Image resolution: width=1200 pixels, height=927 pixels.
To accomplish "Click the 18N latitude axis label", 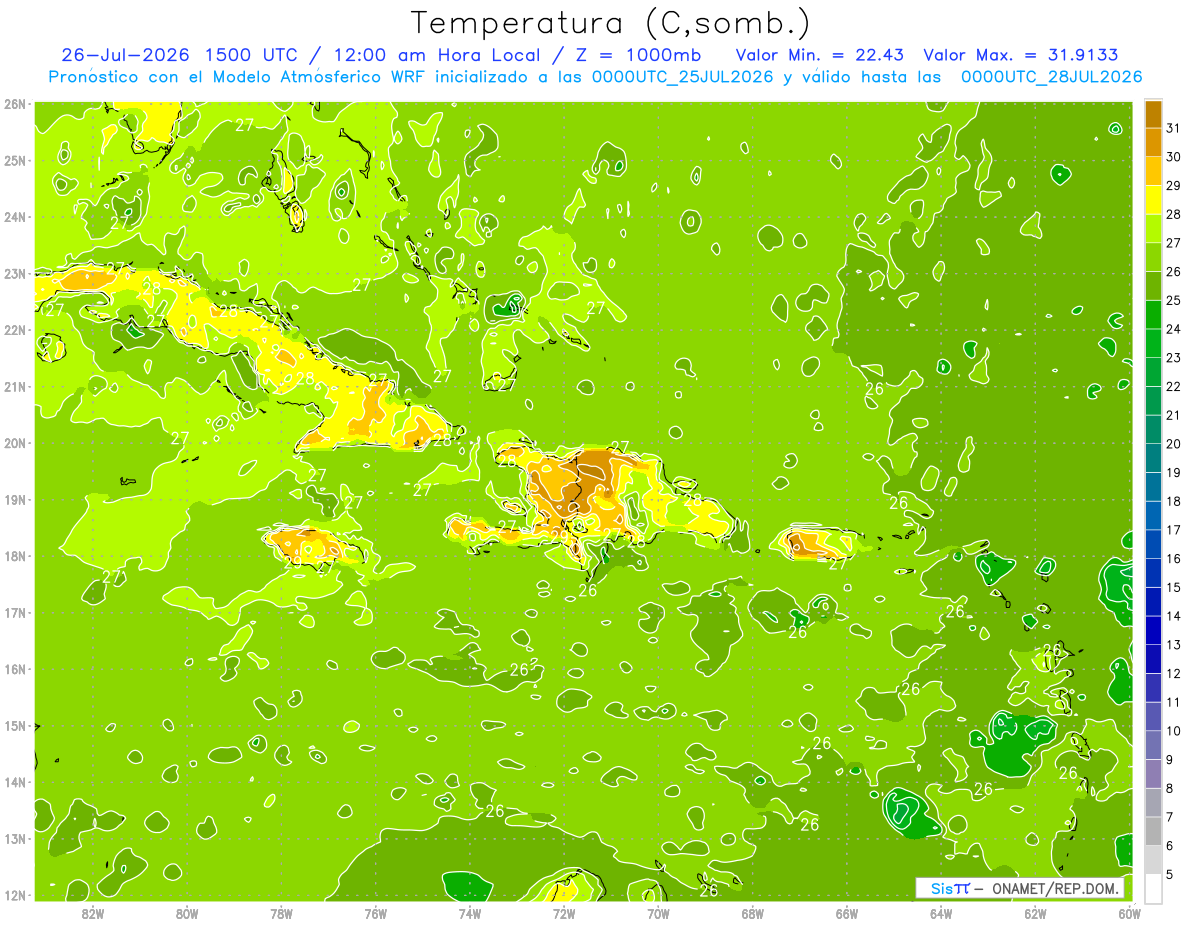I will pyautogui.click(x=14, y=556).
